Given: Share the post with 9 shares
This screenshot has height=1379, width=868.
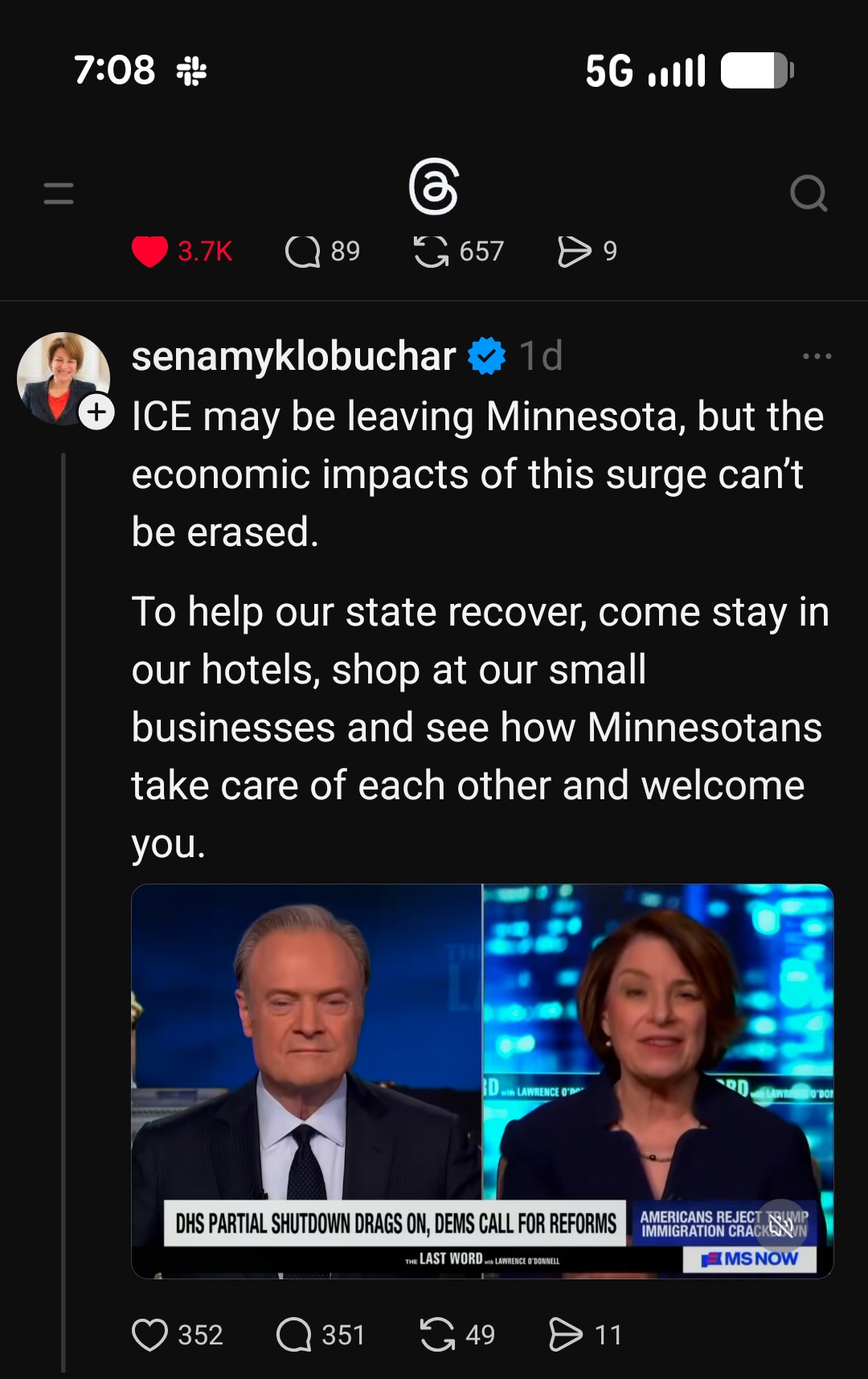Looking at the screenshot, I should point(574,251).
